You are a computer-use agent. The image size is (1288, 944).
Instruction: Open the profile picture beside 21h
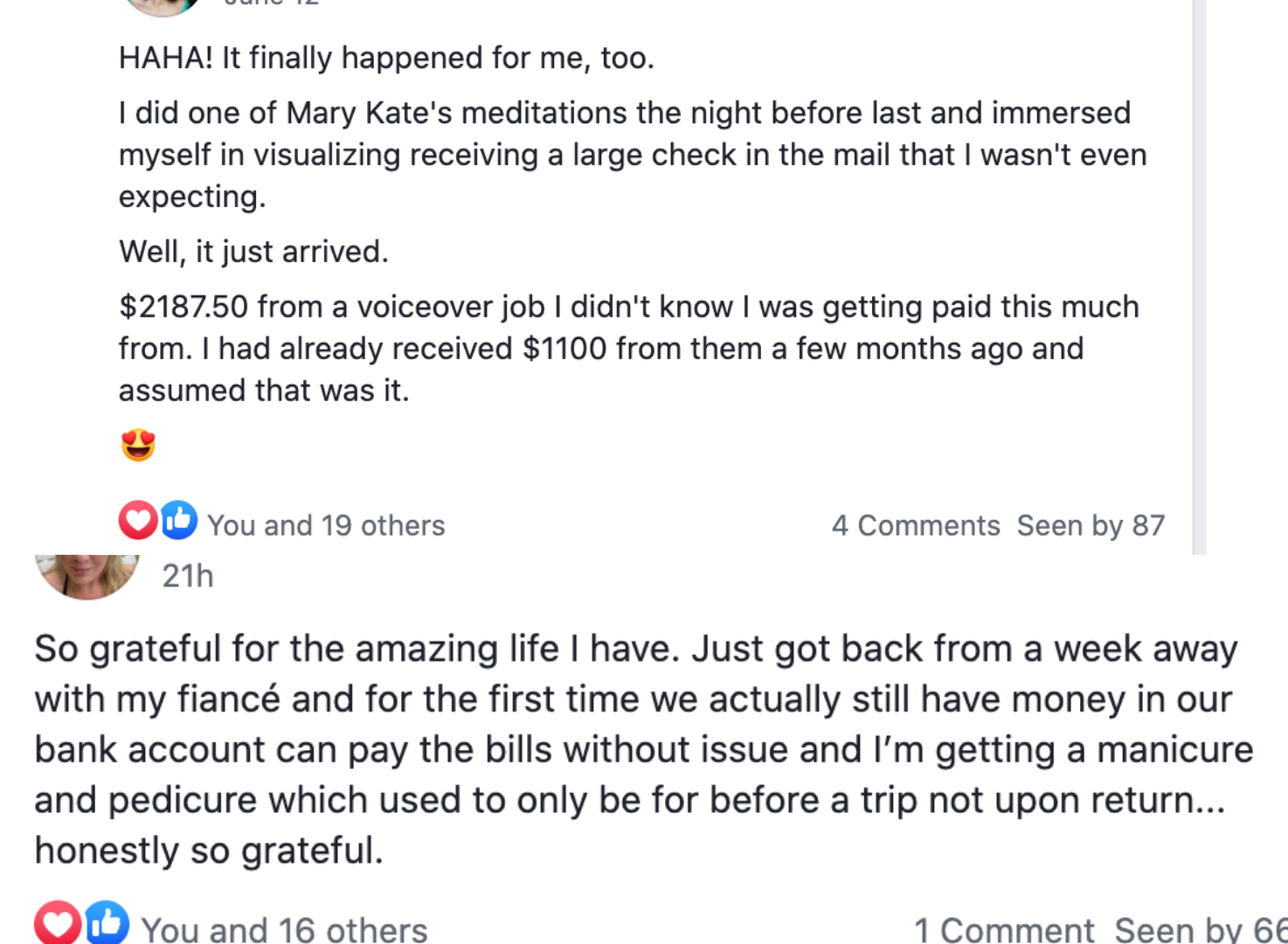[x=87, y=575]
